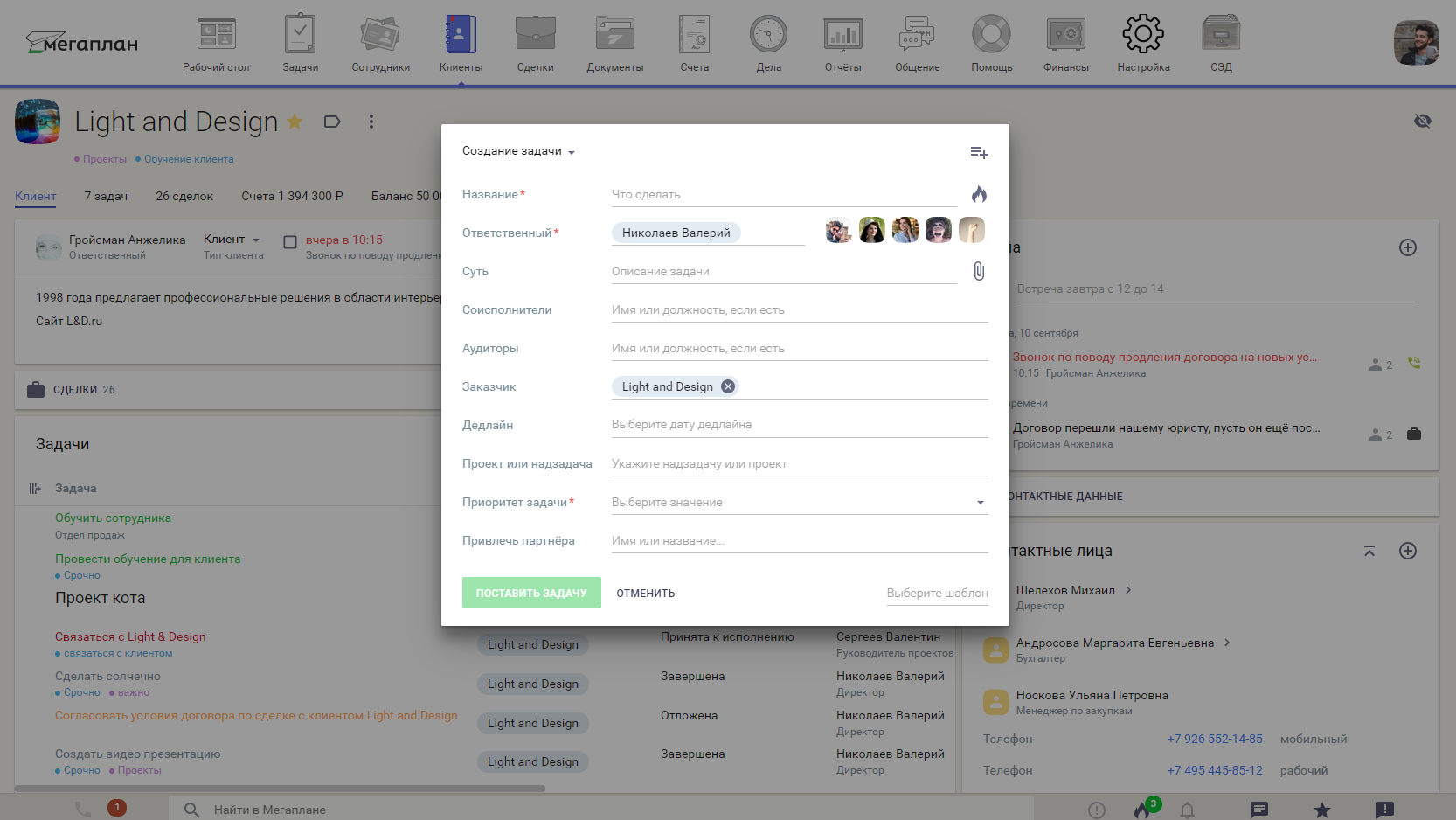Click the Мегаплан logo
1456x820 pixels.
(x=81, y=42)
